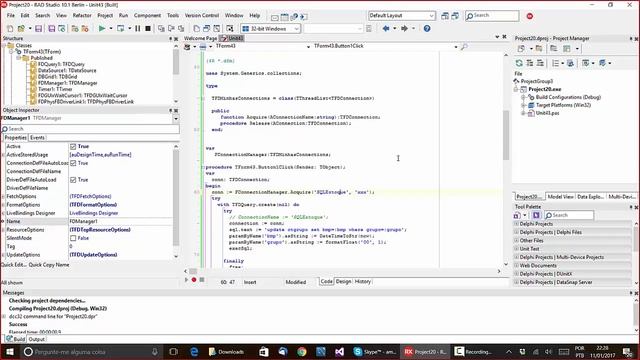Click the Object Inspector search field
This screenshot has width=640, height=360.
coord(90,129)
